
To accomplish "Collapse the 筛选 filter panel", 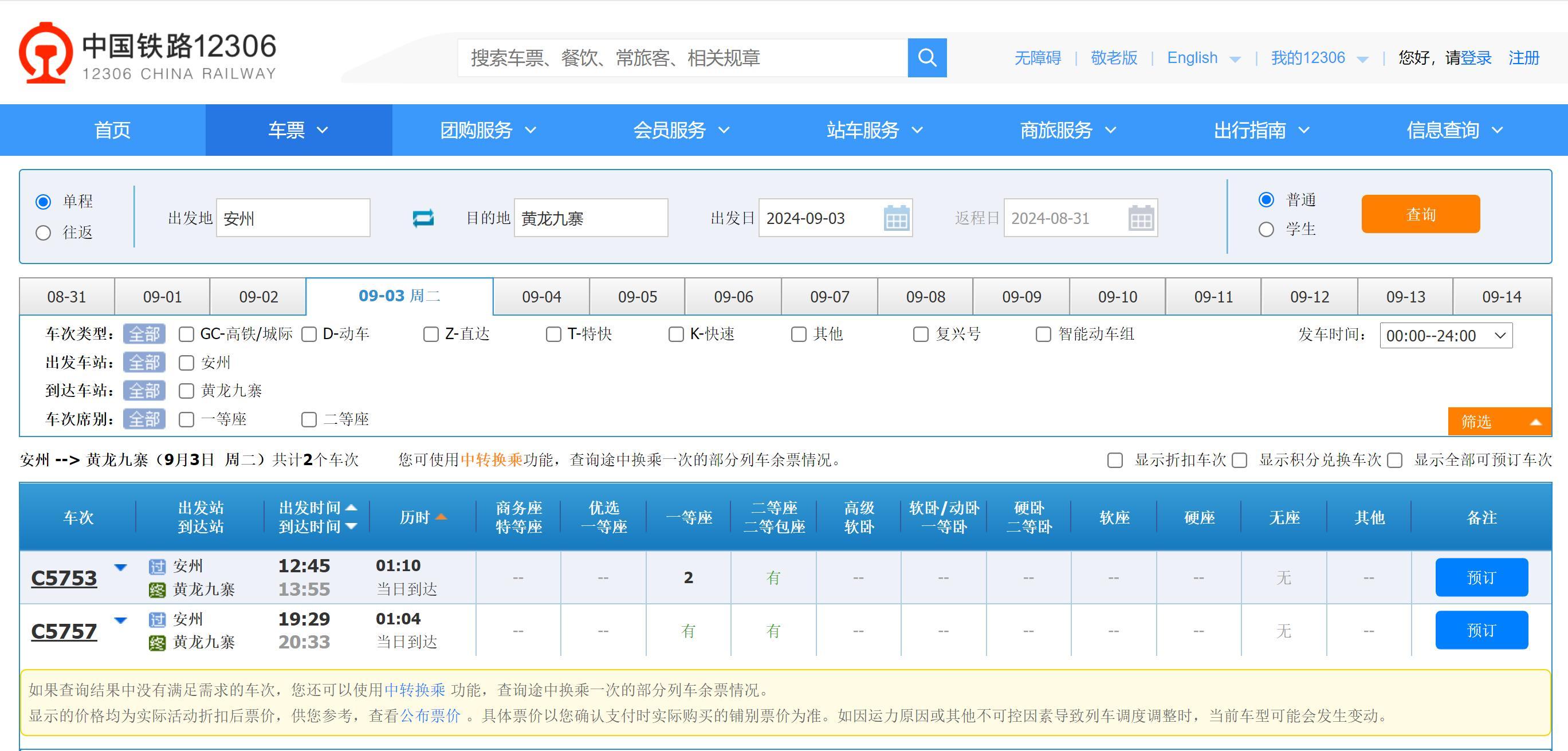I will [1499, 421].
